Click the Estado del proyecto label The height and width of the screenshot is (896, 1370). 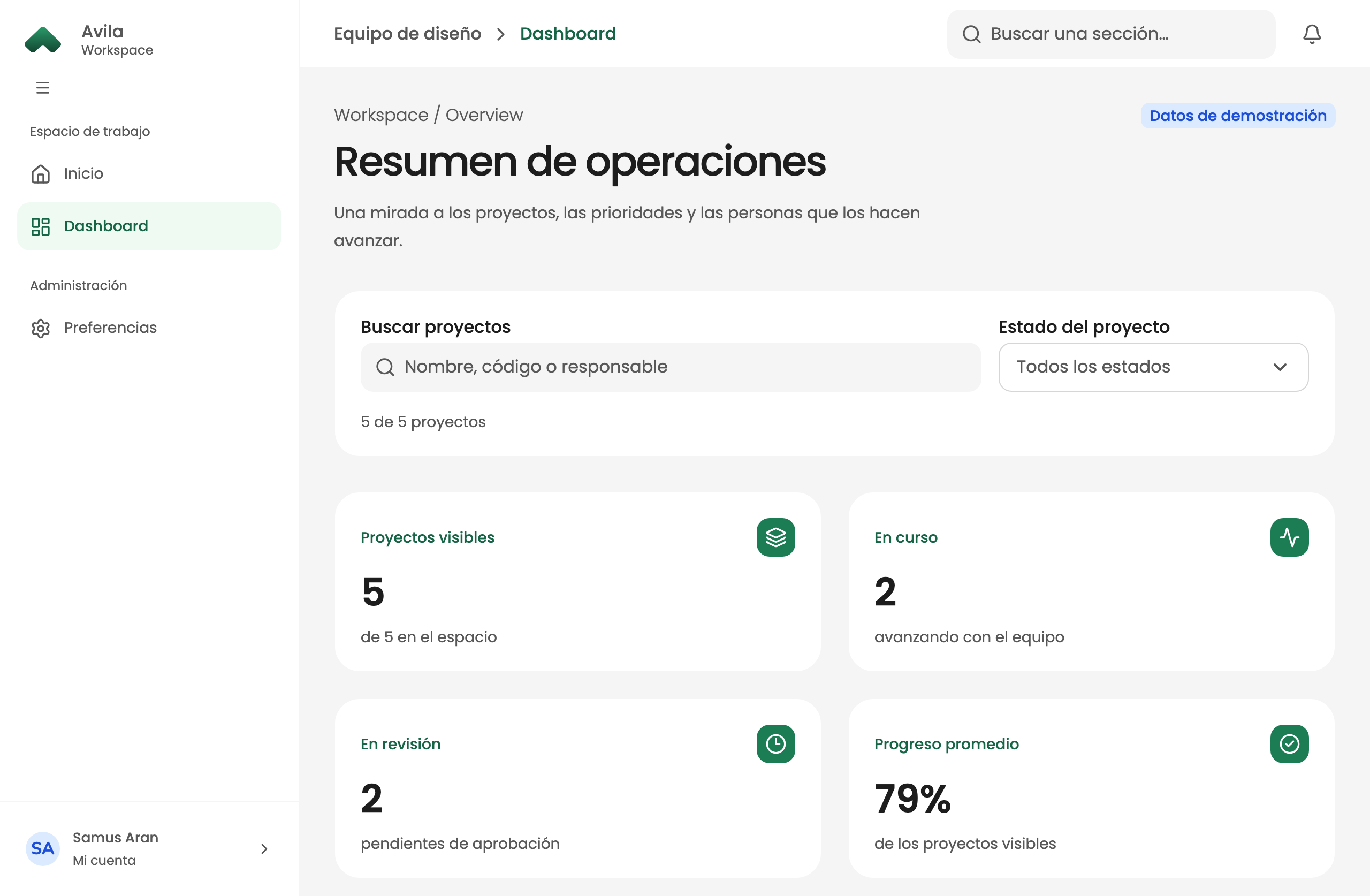[x=1084, y=327]
